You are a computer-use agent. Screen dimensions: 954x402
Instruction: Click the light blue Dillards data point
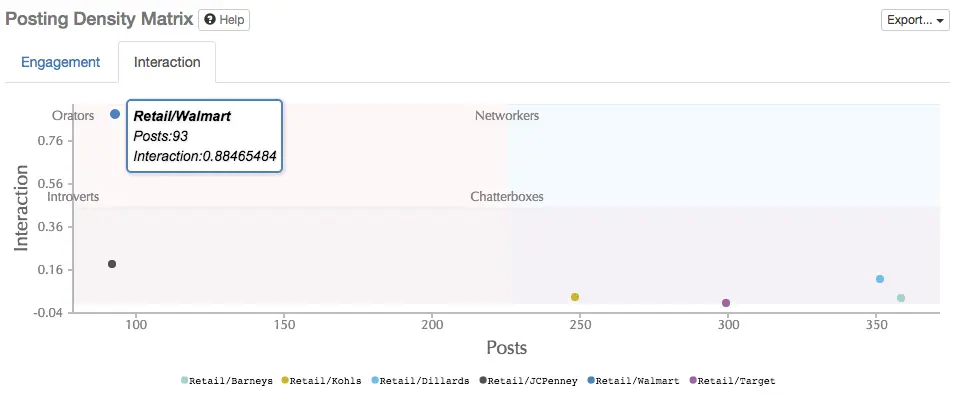point(880,279)
